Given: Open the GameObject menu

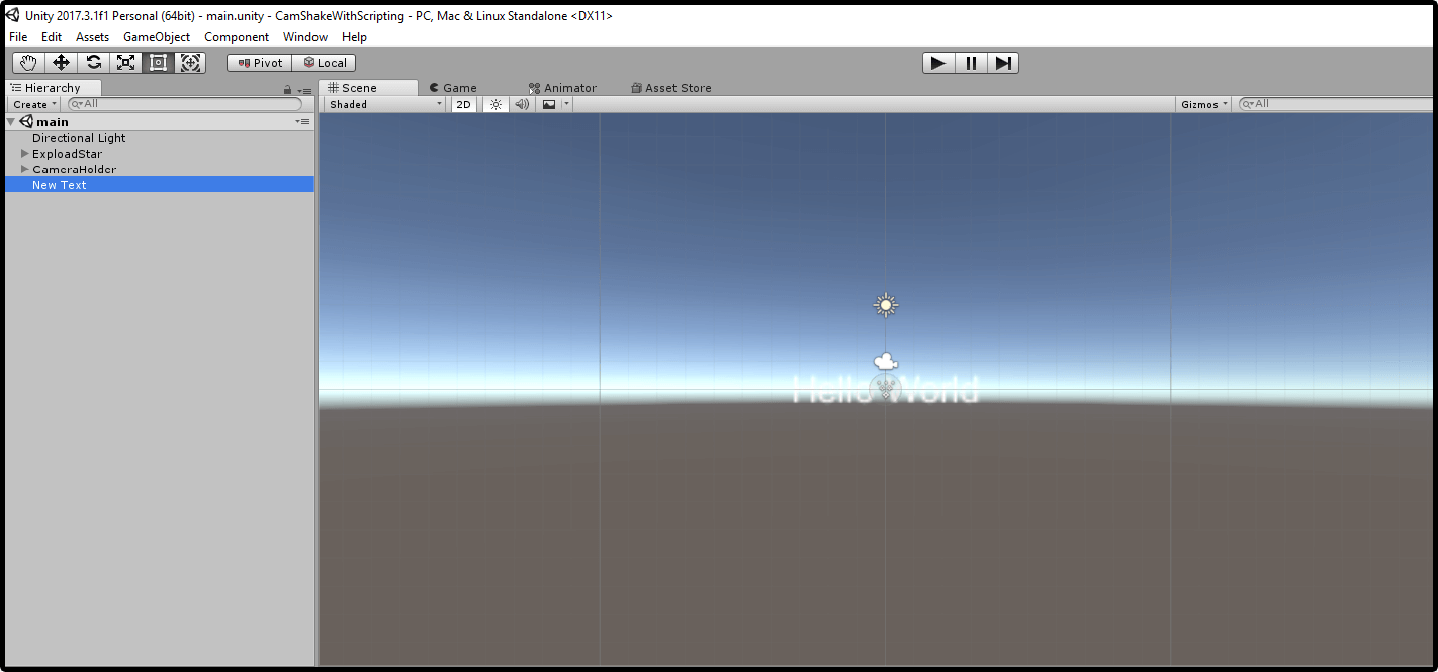Looking at the screenshot, I should [156, 37].
